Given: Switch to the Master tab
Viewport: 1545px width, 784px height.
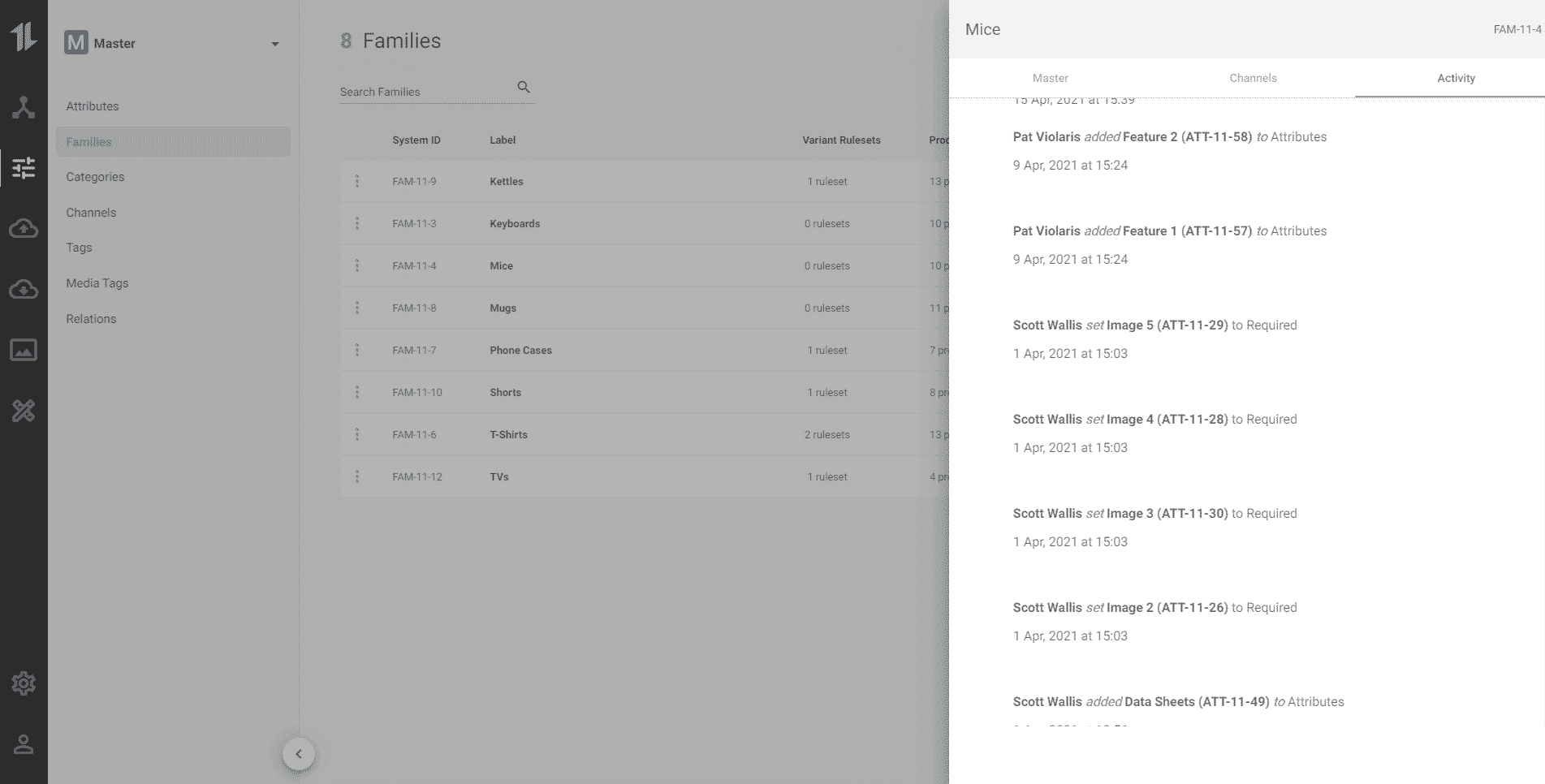Looking at the screenshot, I should tap(1051, 78).
